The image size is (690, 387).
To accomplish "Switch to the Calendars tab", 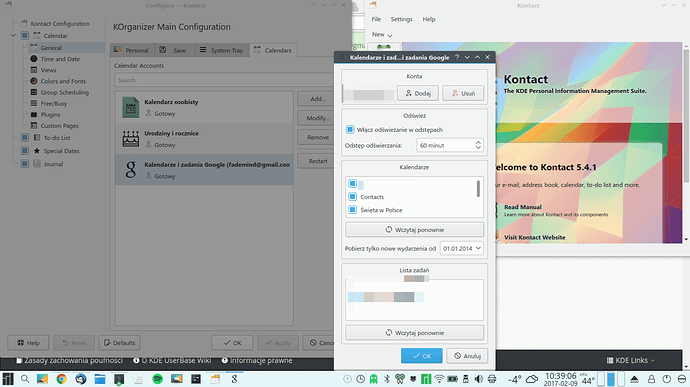I will click(x=273, y=50).
